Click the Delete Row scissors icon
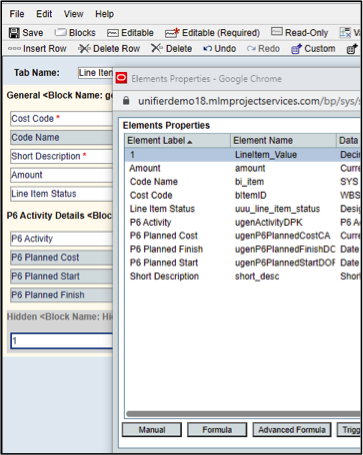This screenshot has height=455, width=363. [x=84, y=49]
